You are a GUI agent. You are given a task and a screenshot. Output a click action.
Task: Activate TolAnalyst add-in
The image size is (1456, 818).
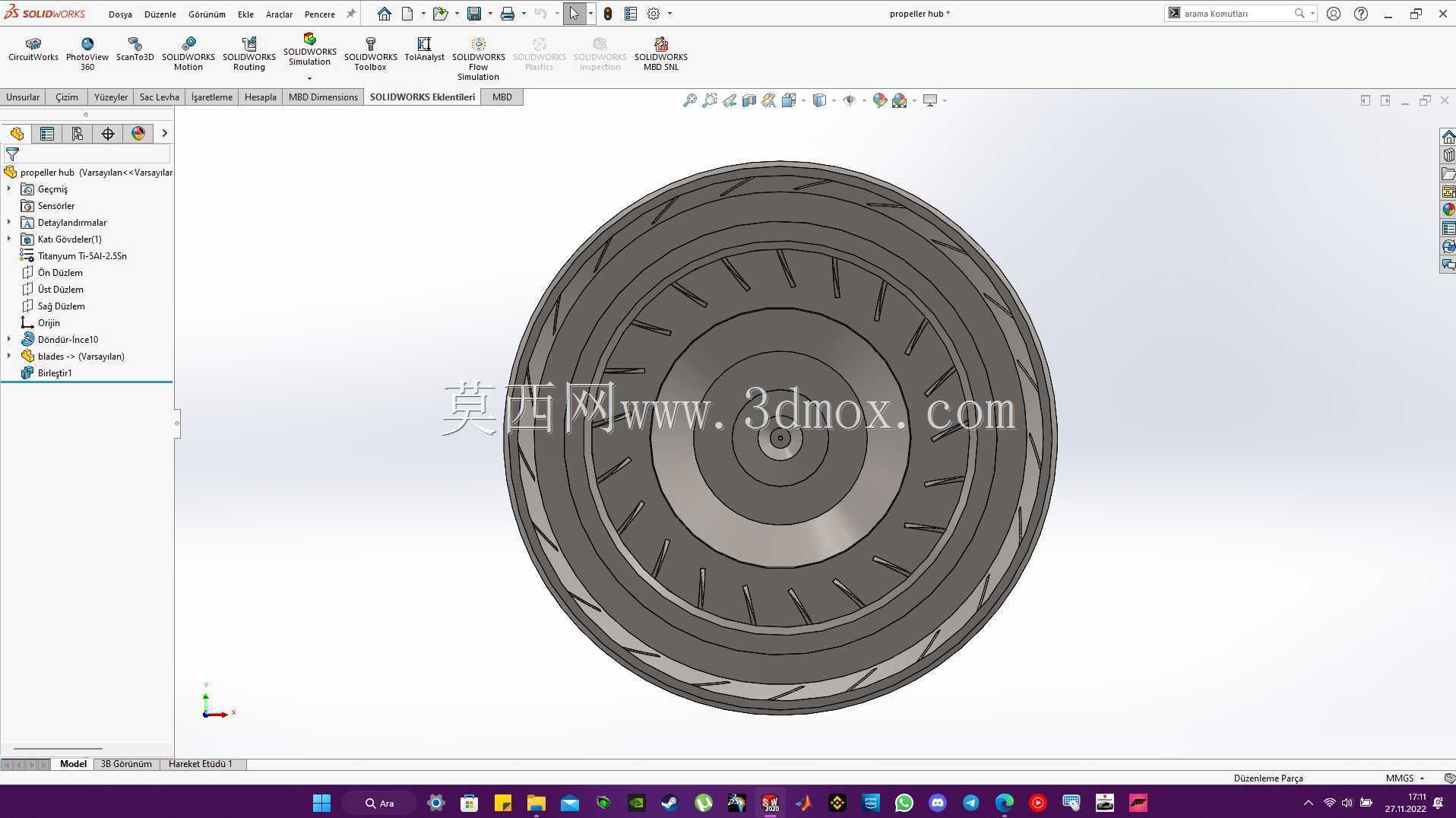[424, 49]
